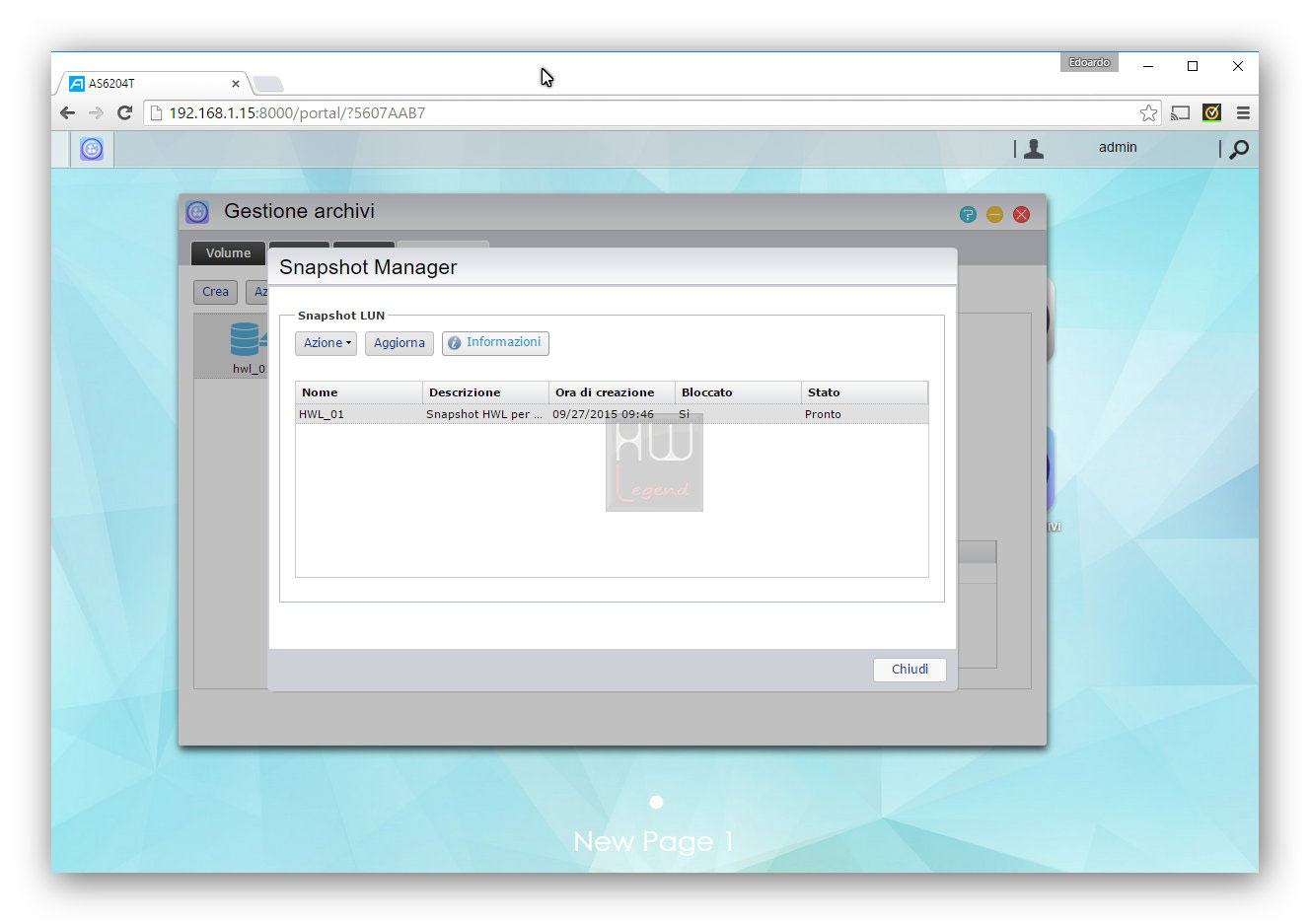Select the HWL_01 snapshot row name
This screenshot has width=1310, height=924.
coord(322,414)
